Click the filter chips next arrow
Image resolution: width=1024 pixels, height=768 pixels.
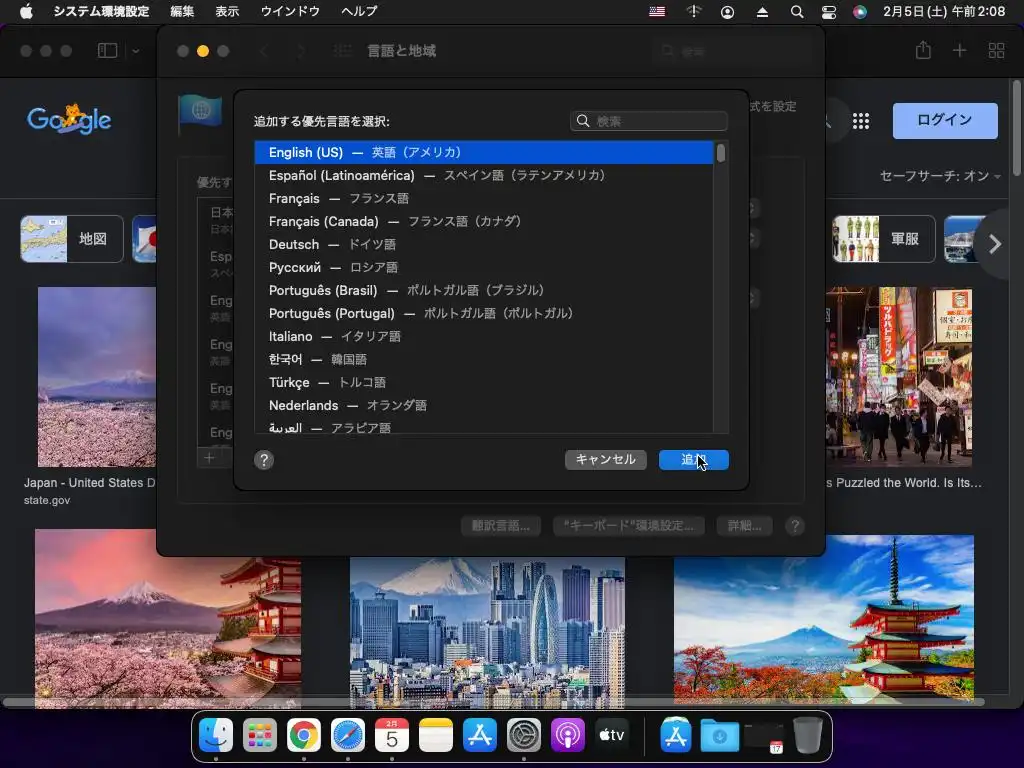tap(995, 244)
